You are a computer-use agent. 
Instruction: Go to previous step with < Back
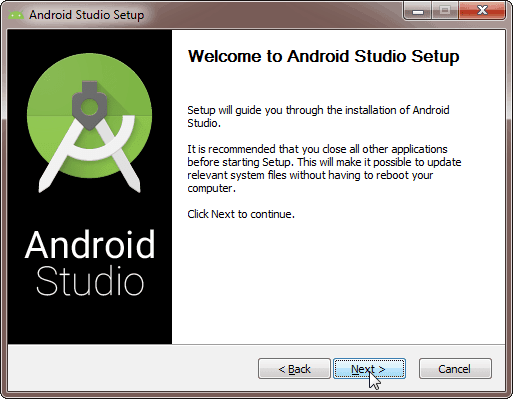click(294, 369)
